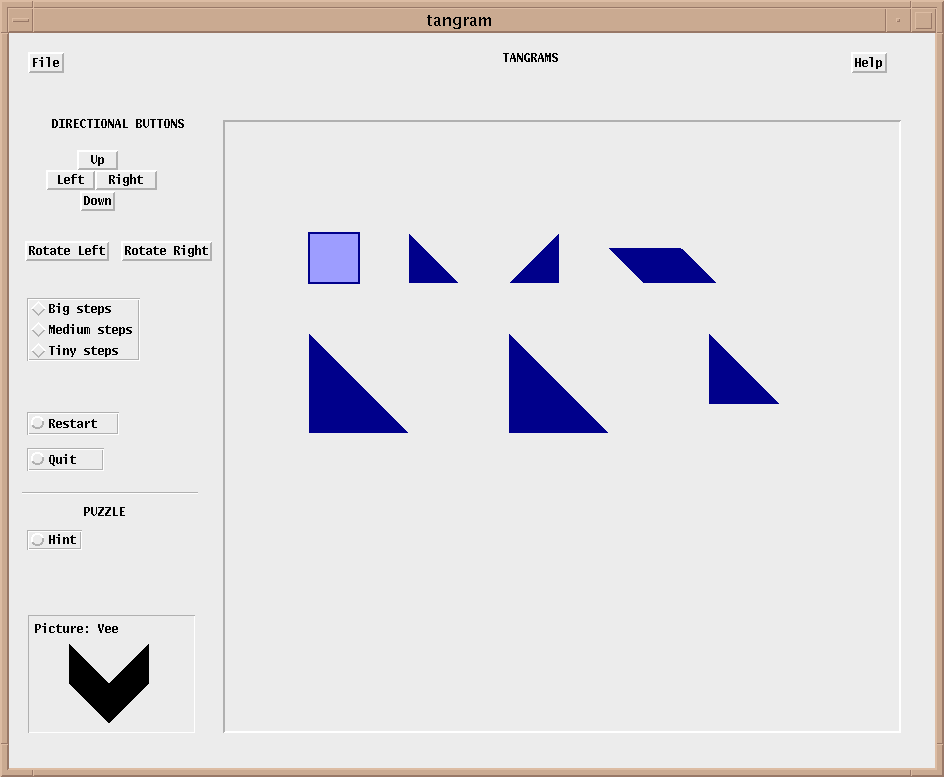This screenshot has height=777, width=944.
Task: Select Medium steps radio option
Action: 39,330
